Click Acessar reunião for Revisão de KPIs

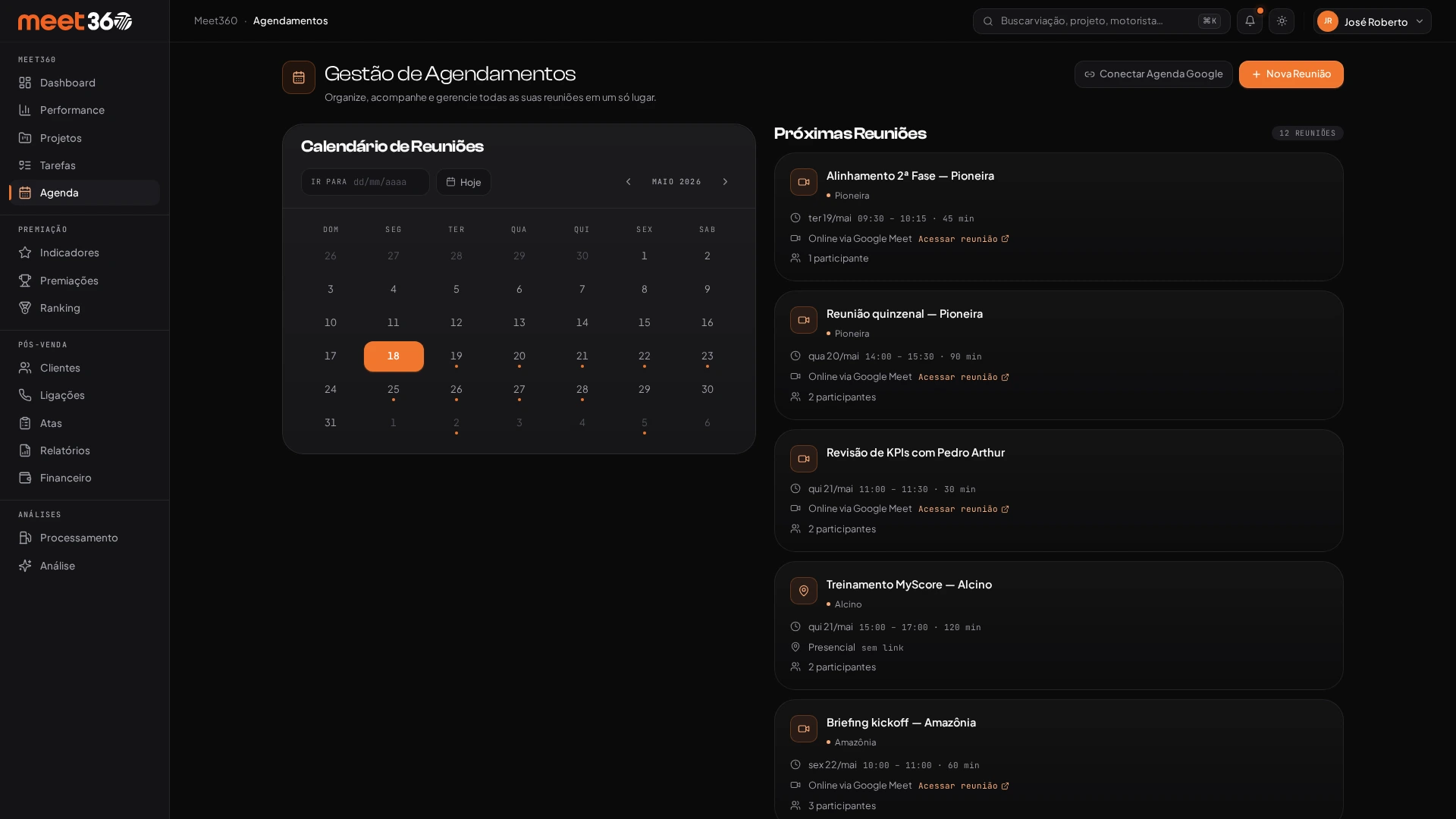pyautogui.click(x=963, y=509)
